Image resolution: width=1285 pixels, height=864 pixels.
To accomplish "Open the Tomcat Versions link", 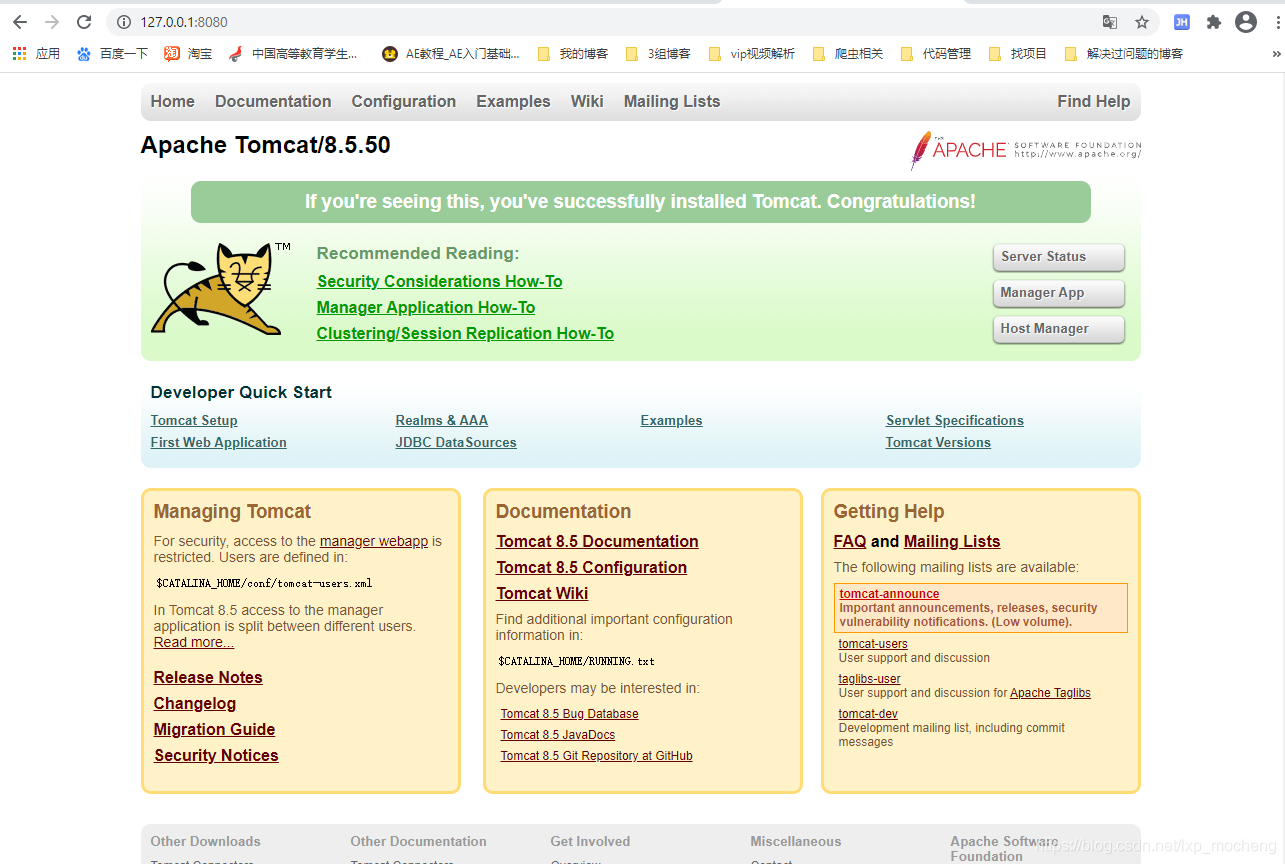I will click(x=938, y=443).
